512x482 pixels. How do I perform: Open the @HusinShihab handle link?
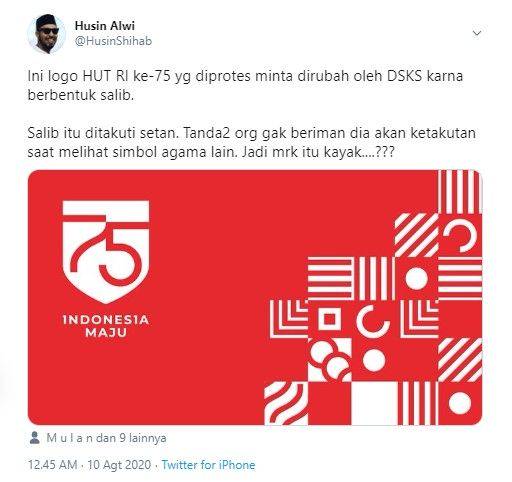[113, 41]
